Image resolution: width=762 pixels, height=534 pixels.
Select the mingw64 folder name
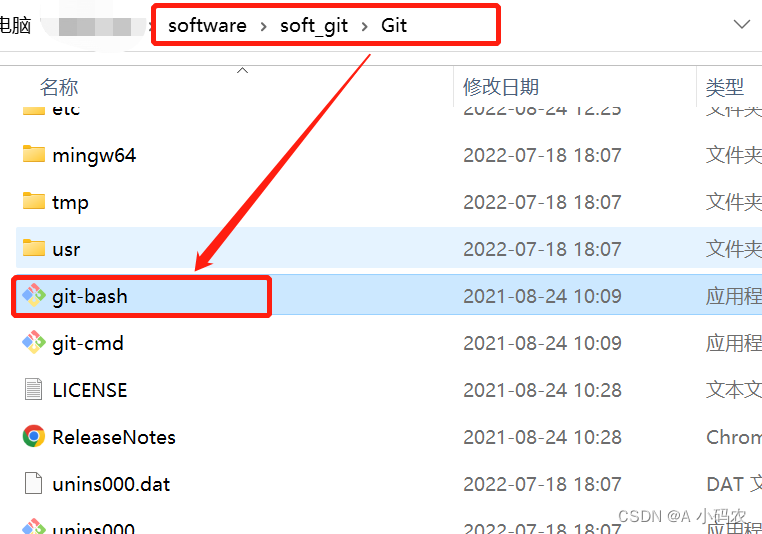(x=94, y=155)
